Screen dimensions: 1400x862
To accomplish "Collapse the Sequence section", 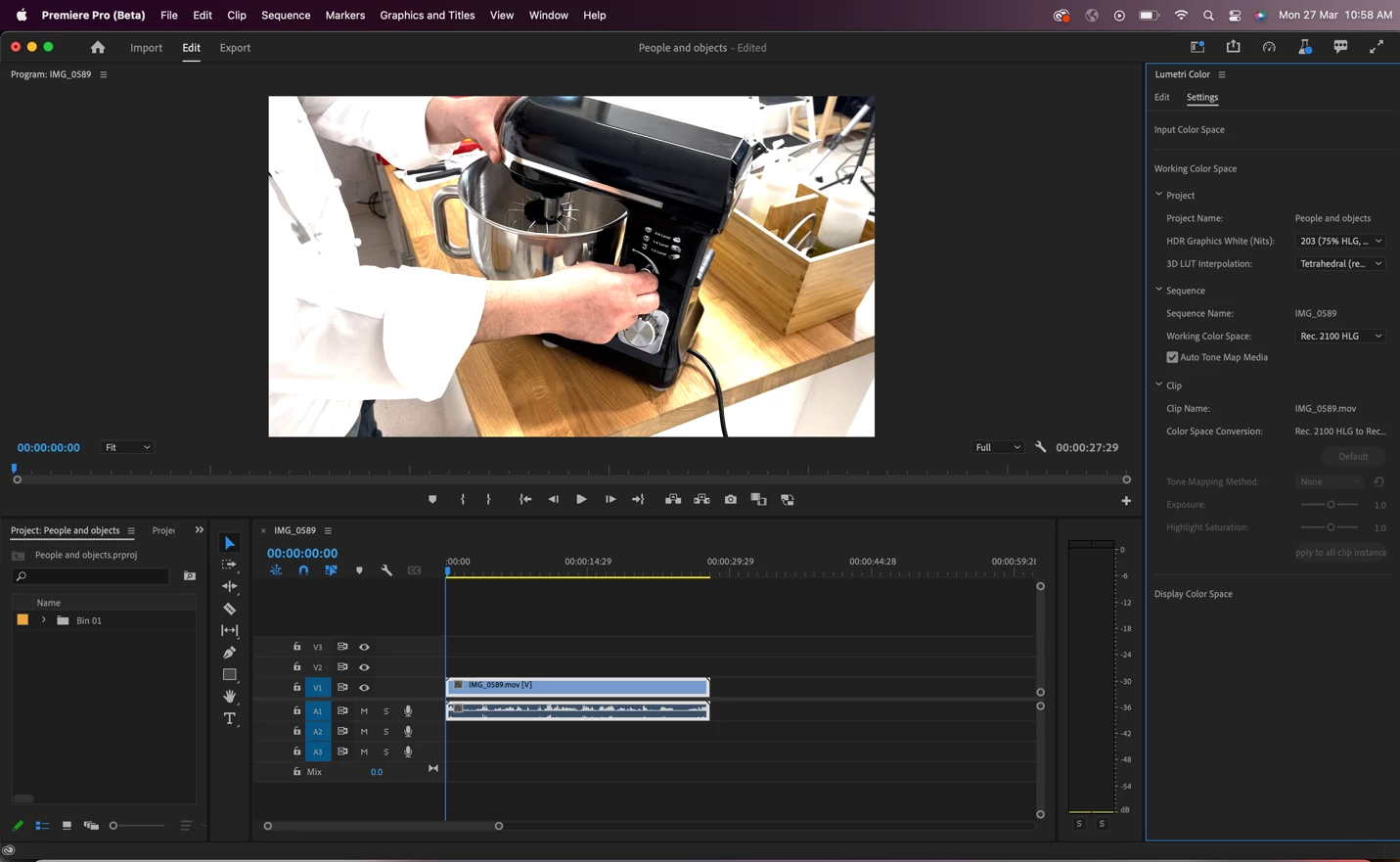I will [x=1159, y=290].
